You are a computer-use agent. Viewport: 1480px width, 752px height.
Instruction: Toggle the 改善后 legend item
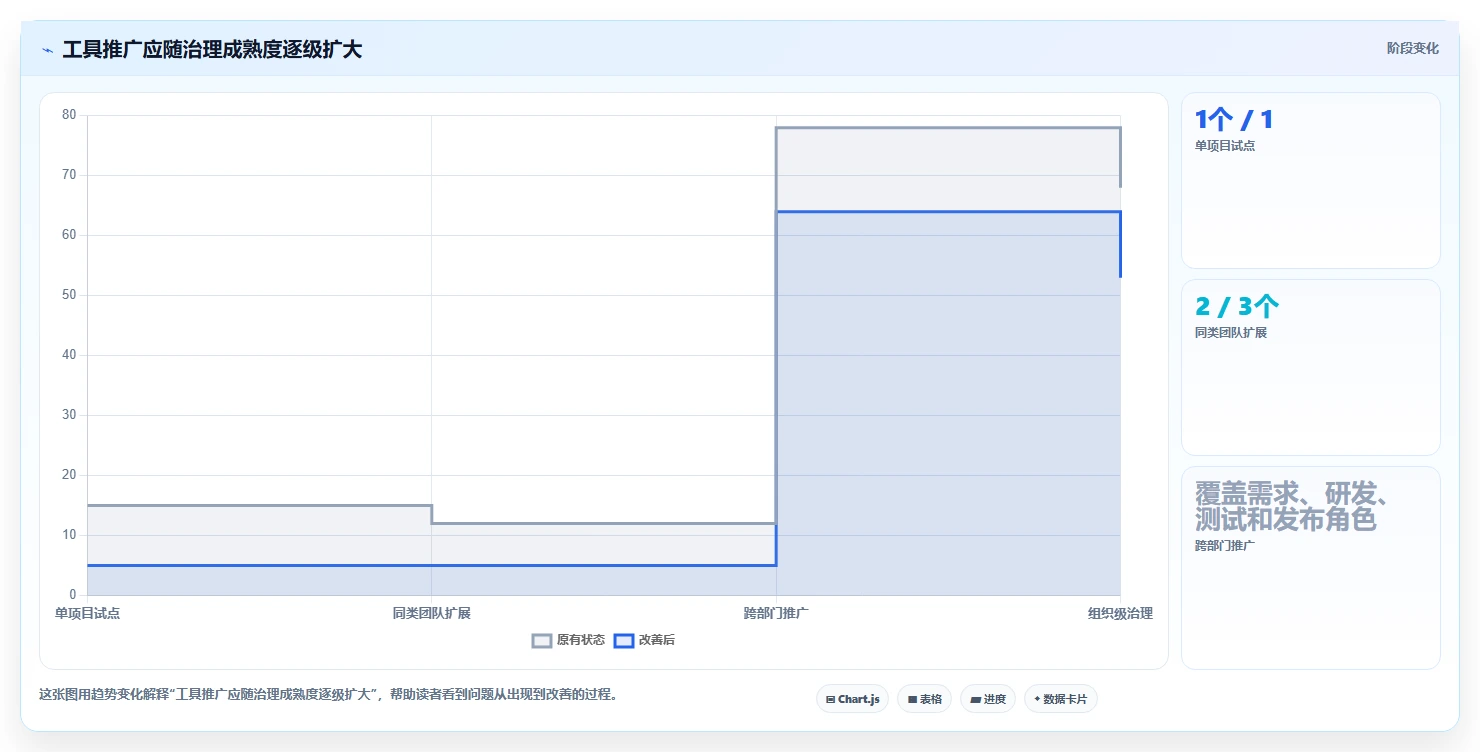[644, 640]
